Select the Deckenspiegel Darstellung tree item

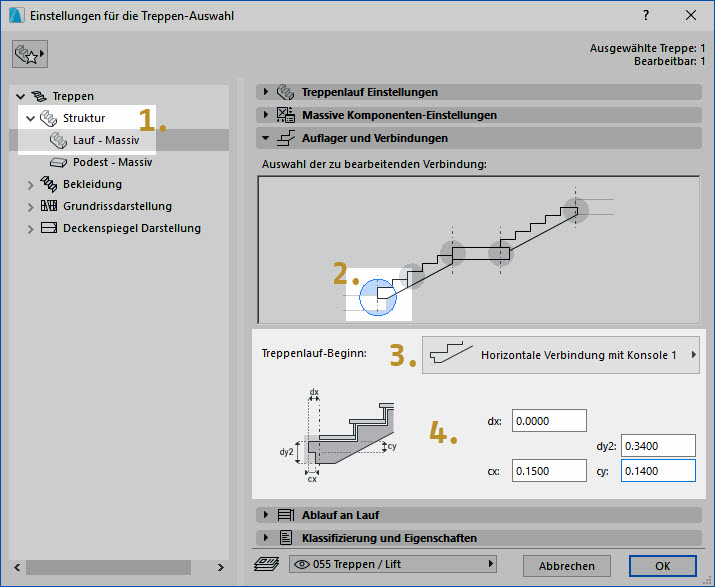click(132, 228)
